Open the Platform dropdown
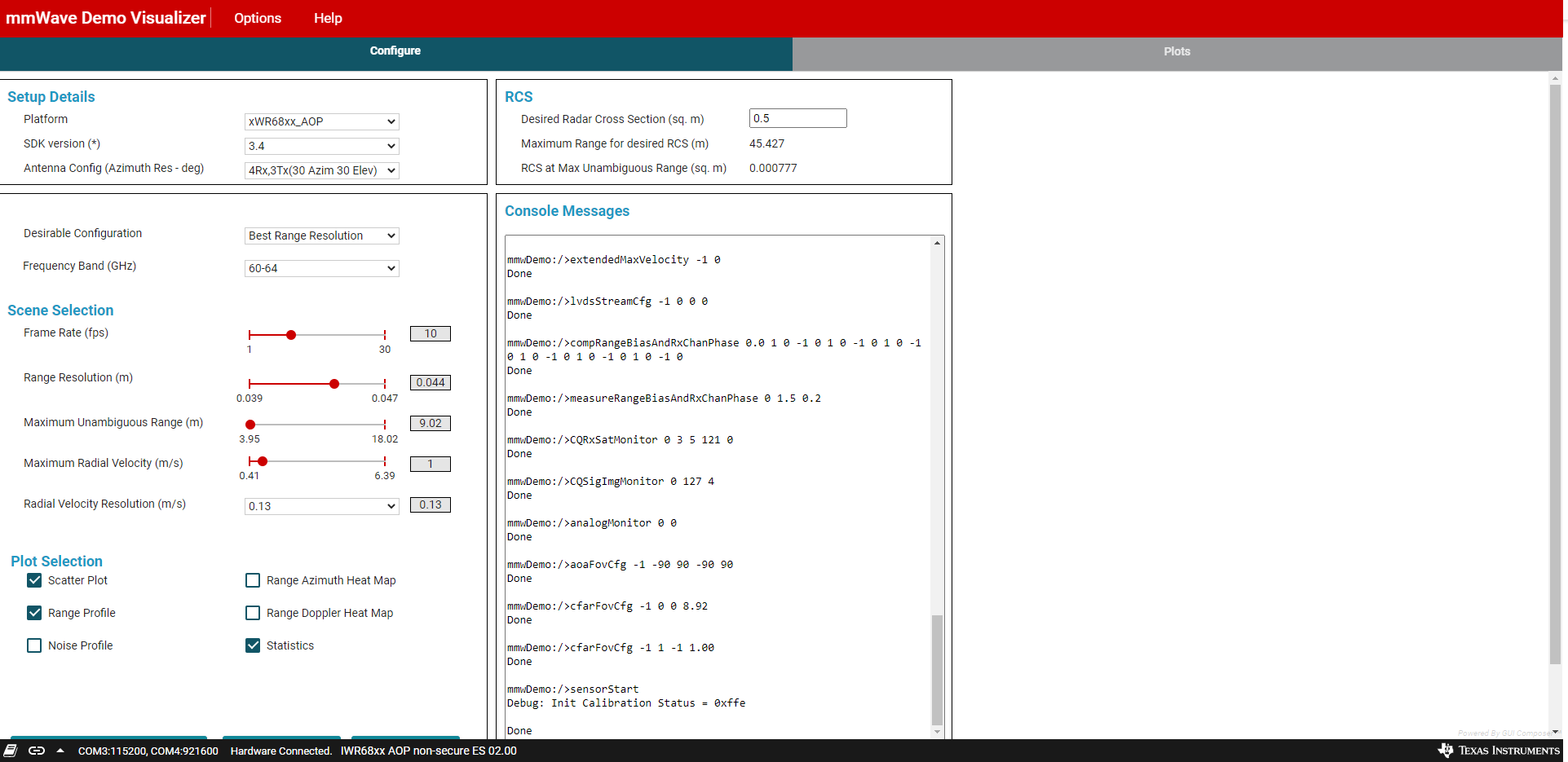Image resolution: width=1568 pixels, height=762 pixels. [x=322, y=121]
